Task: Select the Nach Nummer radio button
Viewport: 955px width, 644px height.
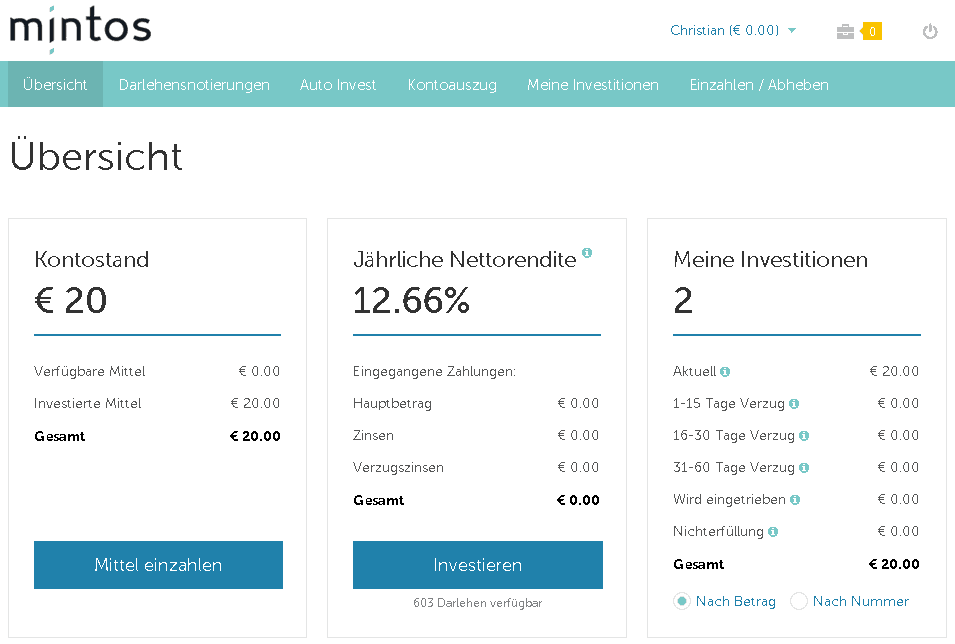Action: coord(798,601)
